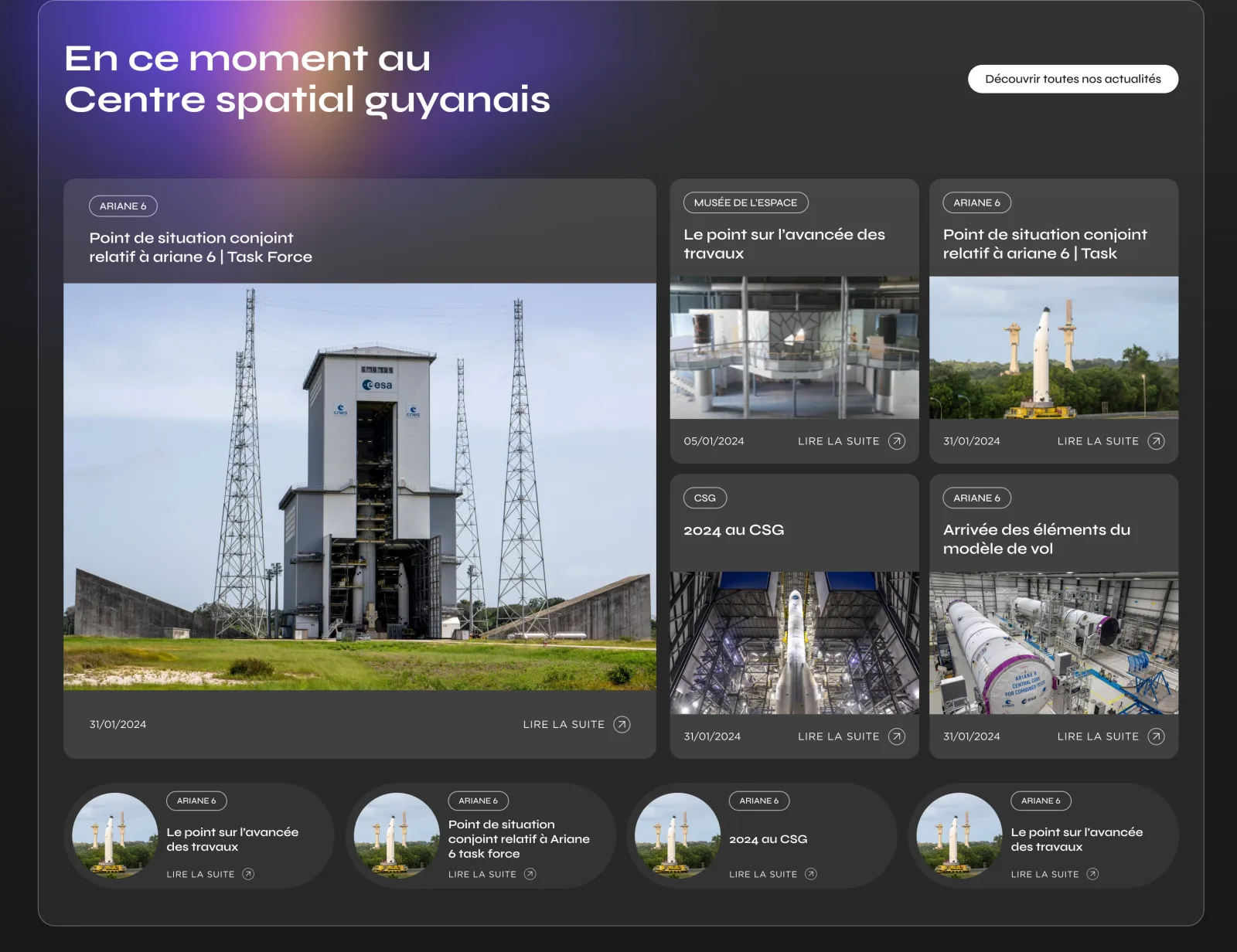Open the rocket on transporter photo on 'Point de situation conjoint relatif à ariane 6 | Task' card
1237x952 pixels.
(1054, 348)
